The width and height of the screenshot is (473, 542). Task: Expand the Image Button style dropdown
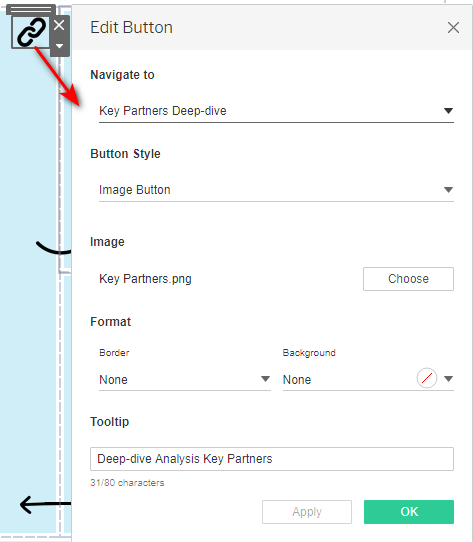[276, 190]
